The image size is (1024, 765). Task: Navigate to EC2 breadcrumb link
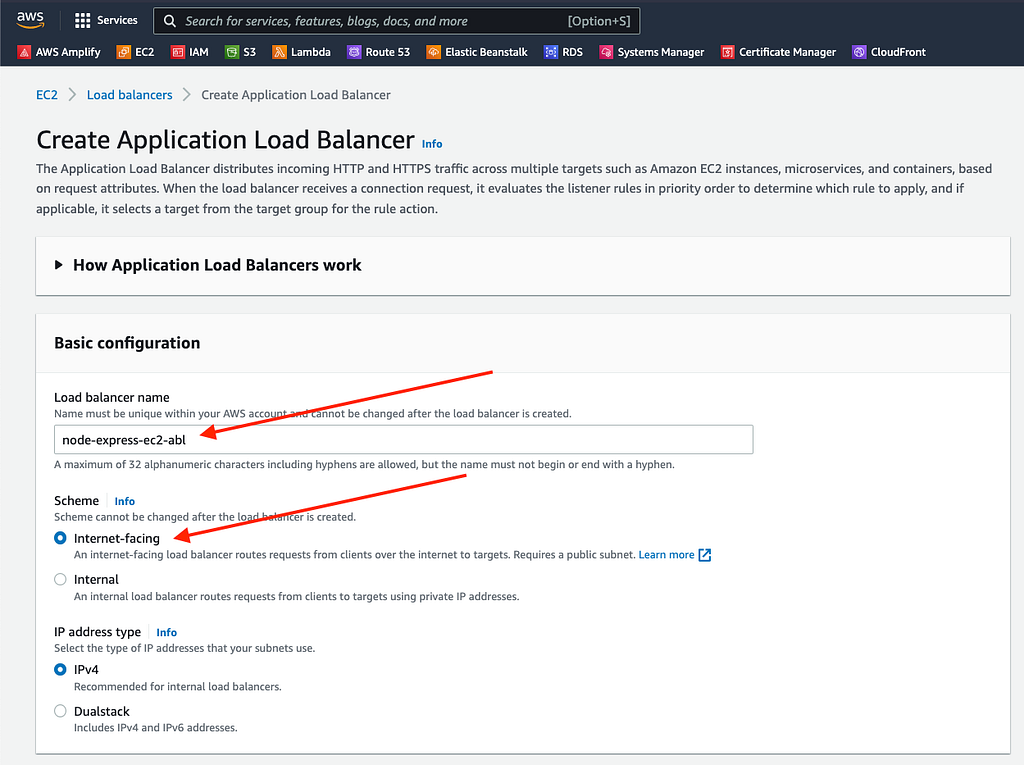(x=47, y=95)
